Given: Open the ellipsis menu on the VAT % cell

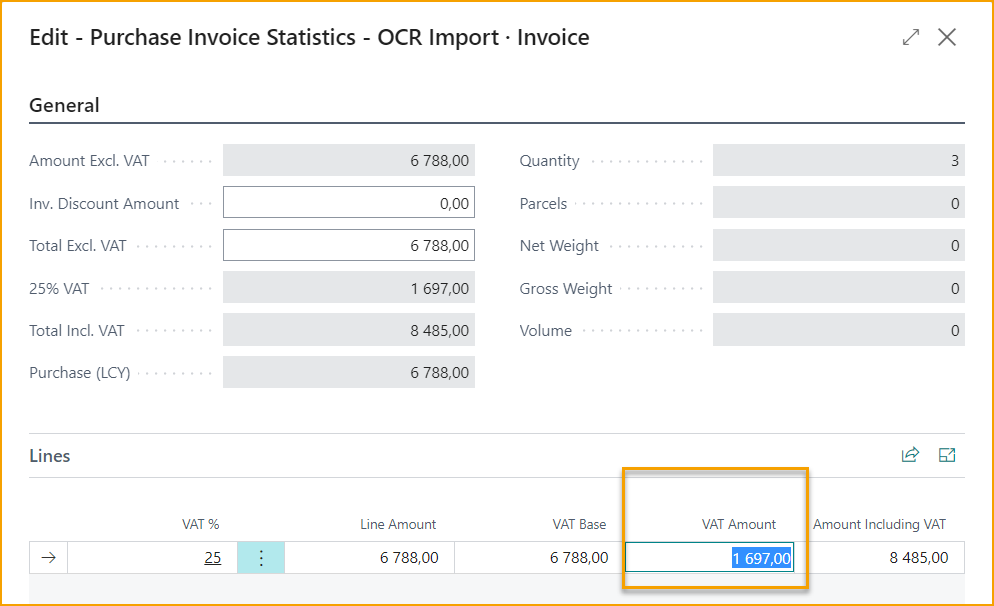Looking at the screenshot, I should pos(261,557).
